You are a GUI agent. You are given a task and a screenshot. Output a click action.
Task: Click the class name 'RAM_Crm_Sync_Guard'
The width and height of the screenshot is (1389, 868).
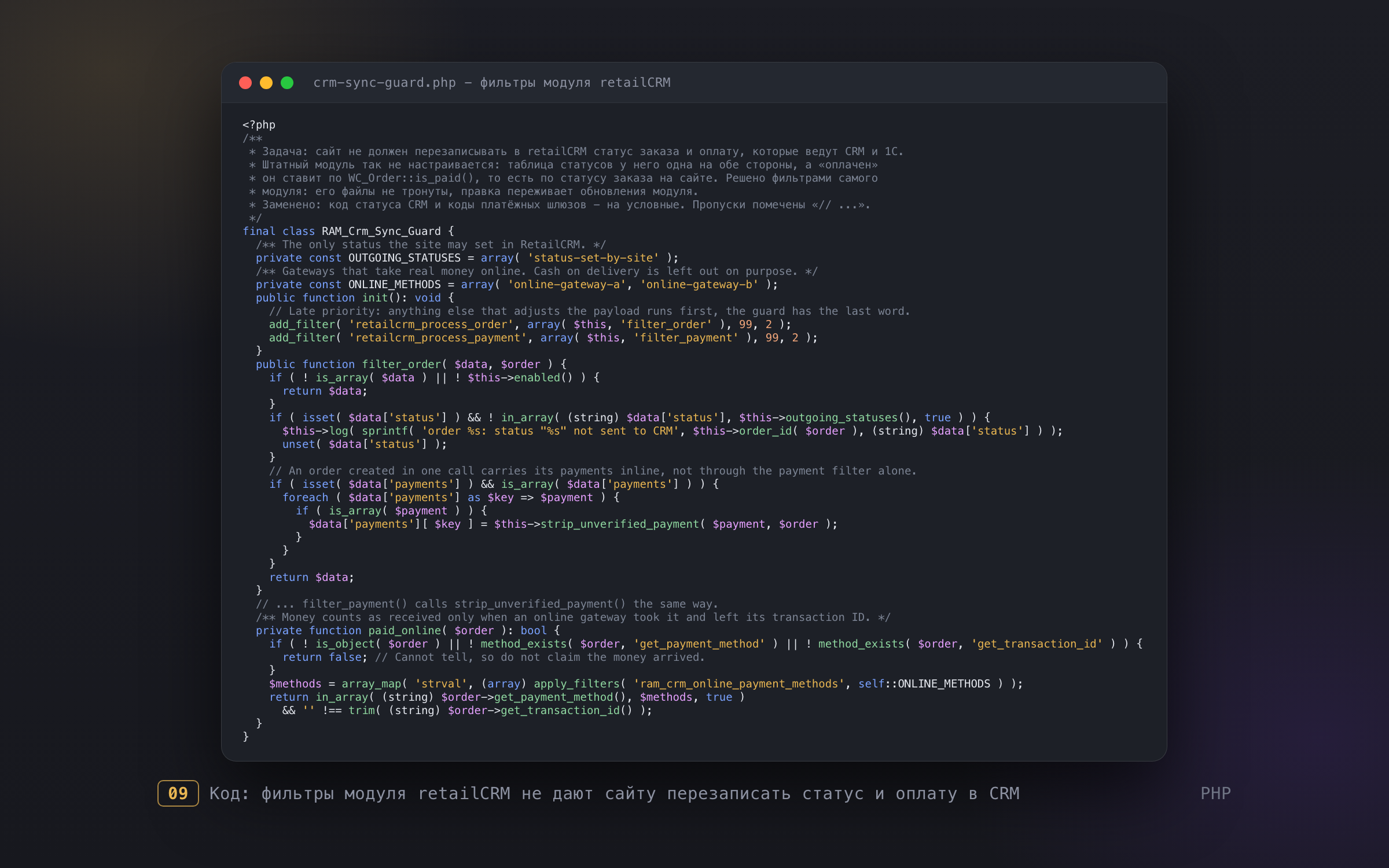click(x=381, y=231)
